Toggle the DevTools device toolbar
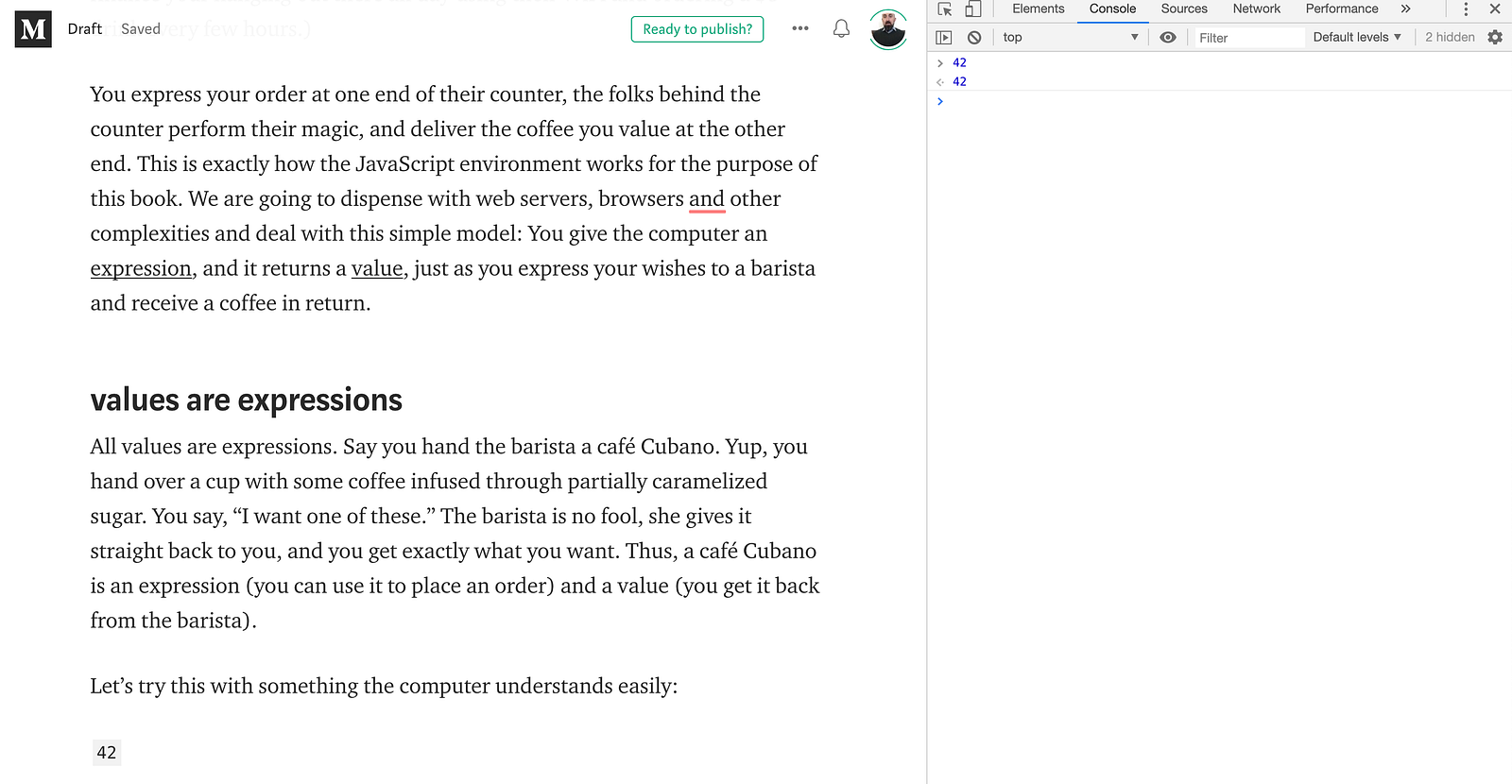 coord(972,9)
